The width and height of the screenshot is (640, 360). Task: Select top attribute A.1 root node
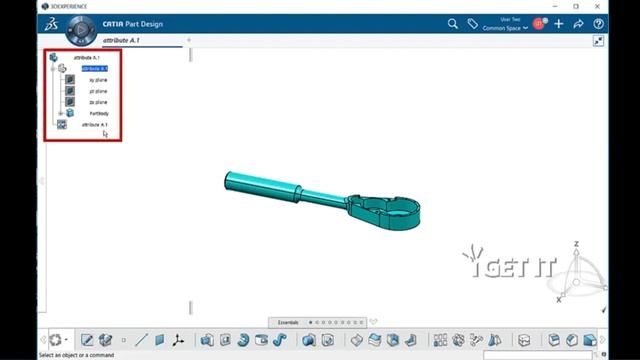(x=87, y=58)
